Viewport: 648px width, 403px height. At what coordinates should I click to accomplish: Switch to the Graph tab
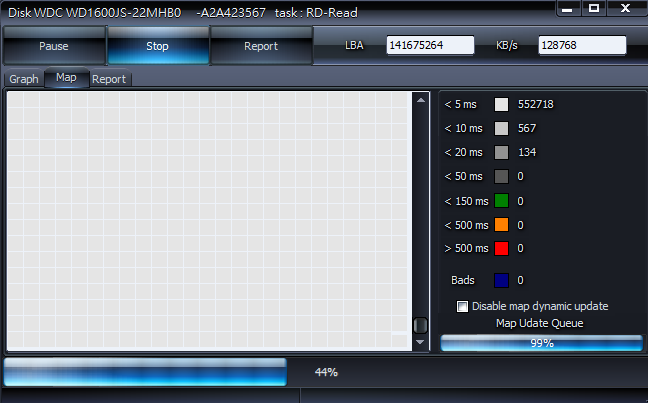[x=24, y=79]
